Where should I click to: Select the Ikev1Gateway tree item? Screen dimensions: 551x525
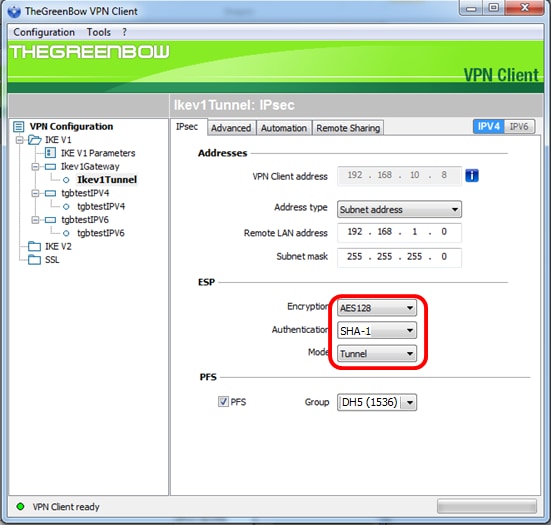click(x=90, y=167)
